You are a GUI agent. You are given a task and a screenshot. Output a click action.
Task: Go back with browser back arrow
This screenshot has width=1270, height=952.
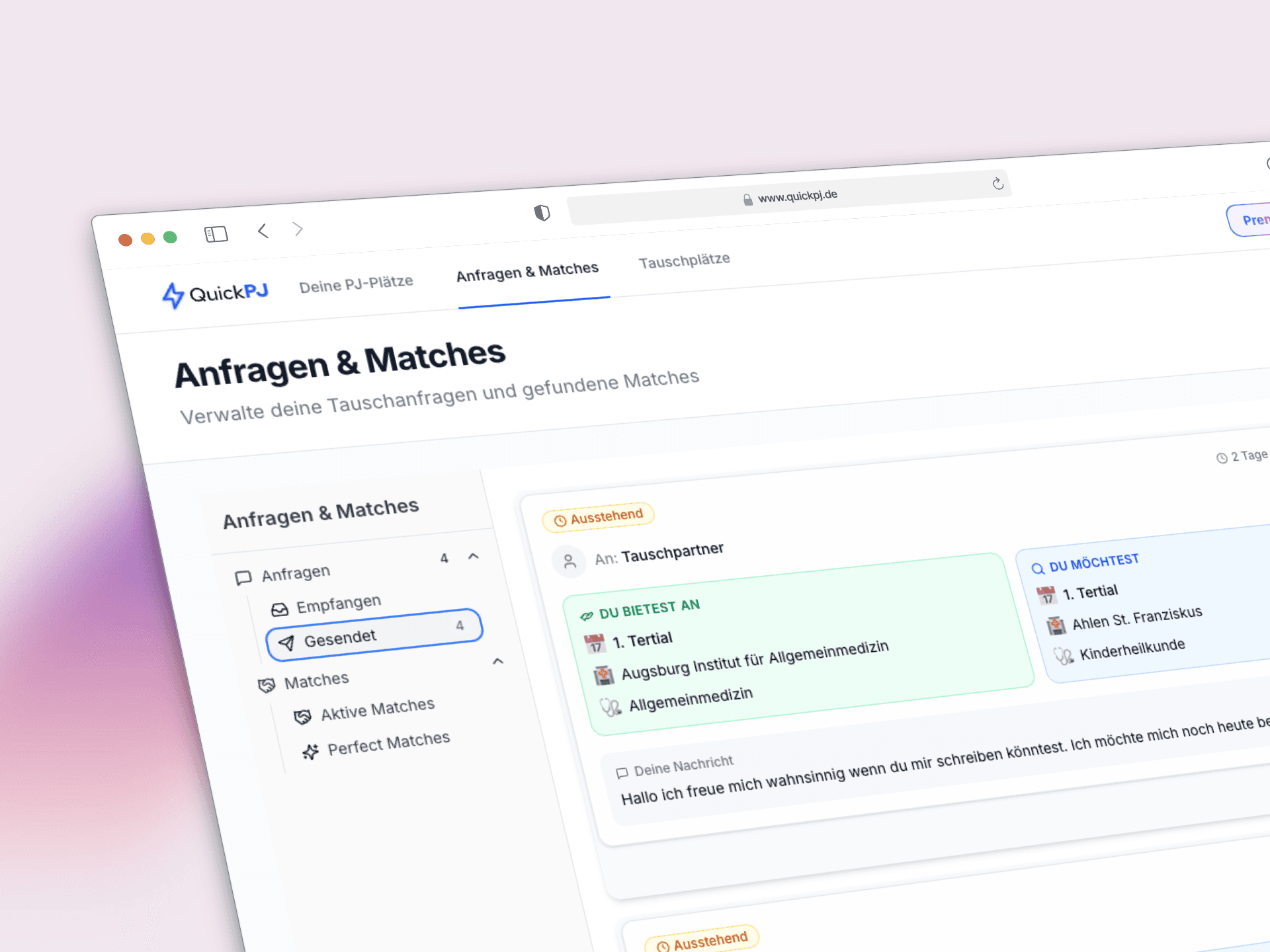263,231
